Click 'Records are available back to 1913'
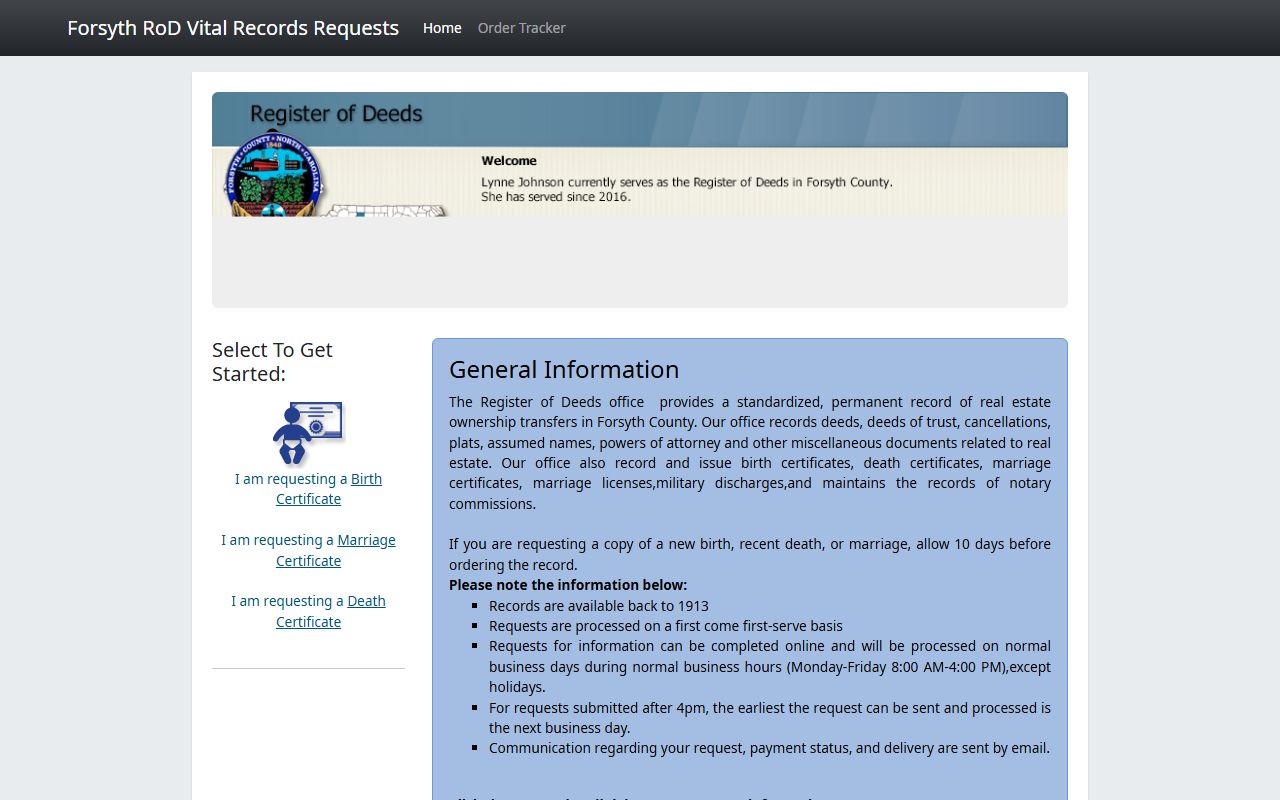 click(x=599, y=606)
